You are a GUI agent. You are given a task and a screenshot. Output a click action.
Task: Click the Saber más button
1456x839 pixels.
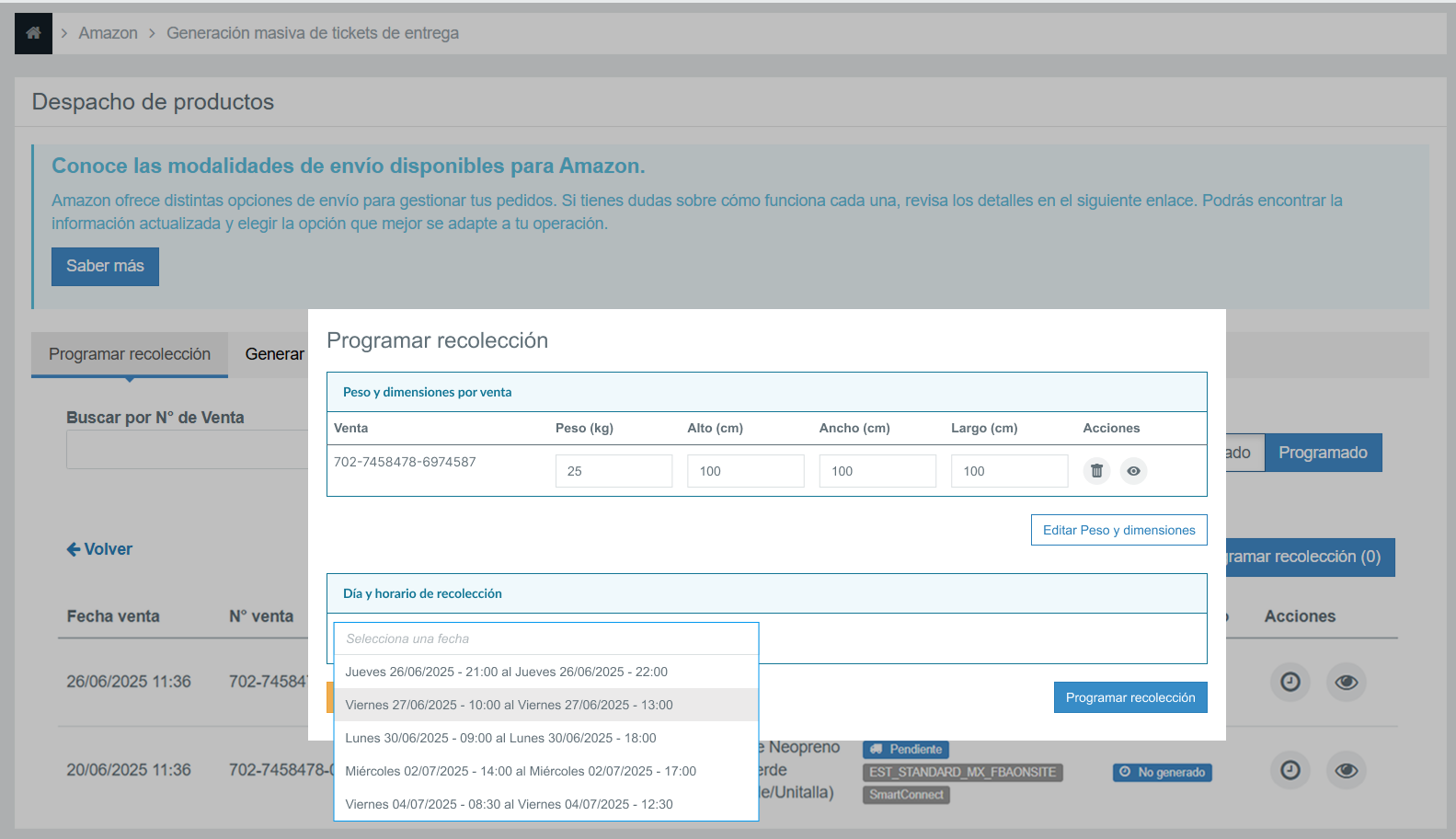click(x=105, y=266)
